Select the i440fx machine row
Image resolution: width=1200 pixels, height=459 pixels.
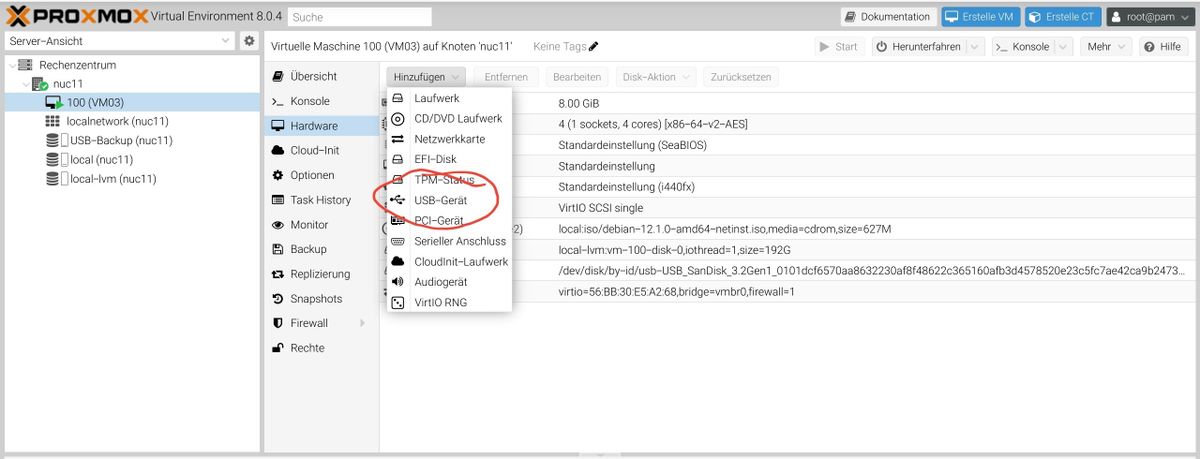coord(790,187)
